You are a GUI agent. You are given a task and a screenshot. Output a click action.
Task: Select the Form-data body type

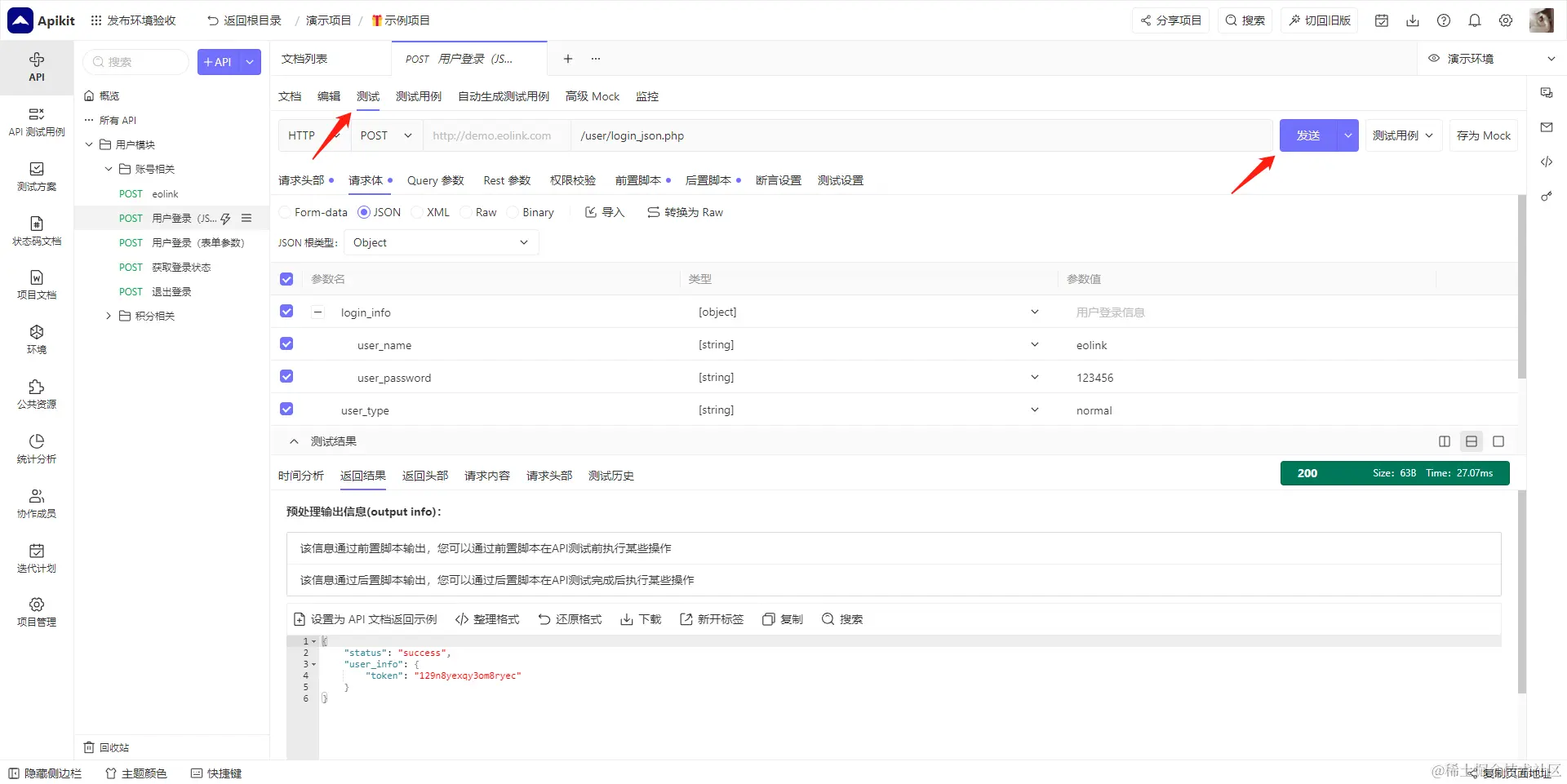click(x=313, y=212)
